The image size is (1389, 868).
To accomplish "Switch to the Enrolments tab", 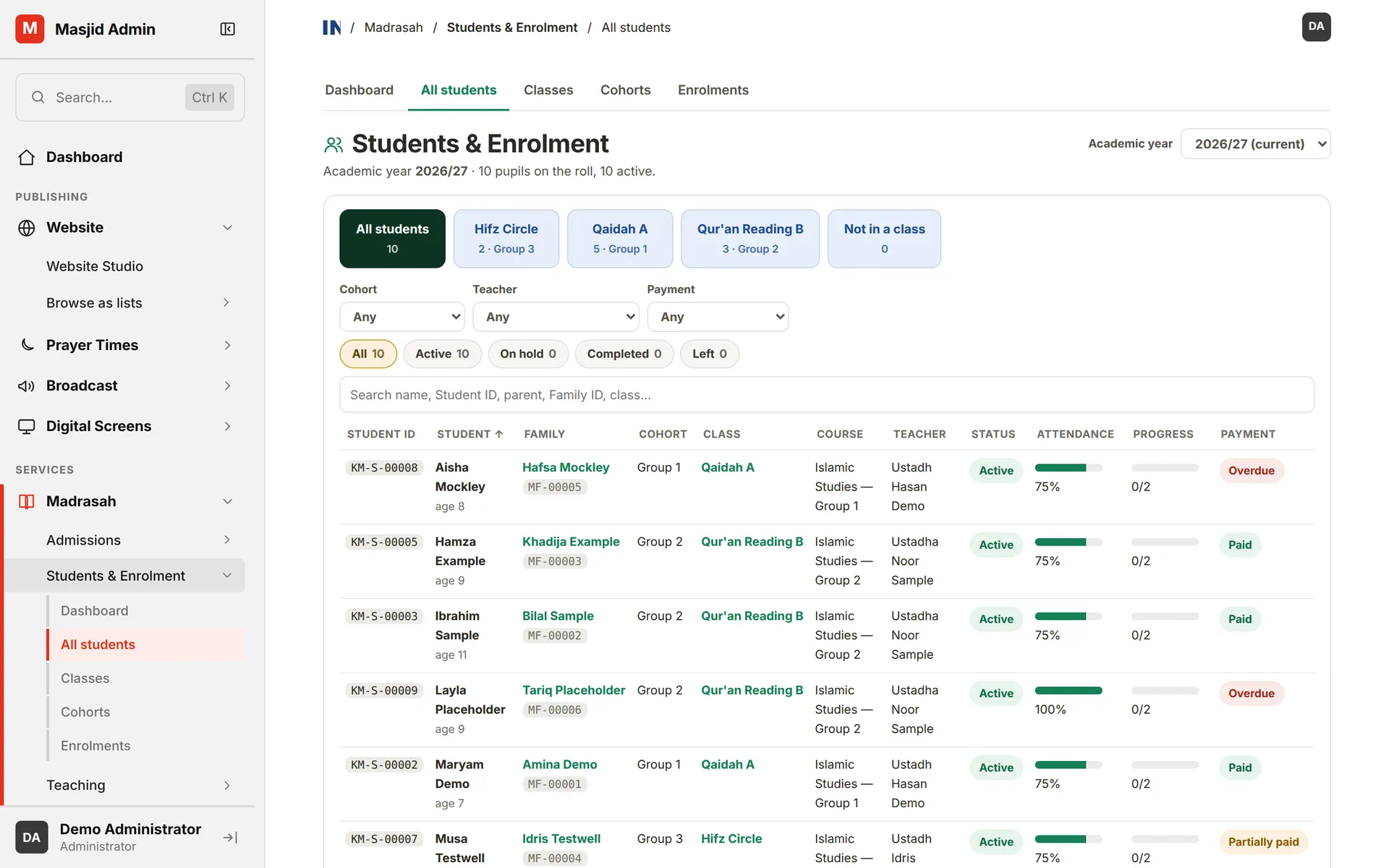I will click(713, 90).
